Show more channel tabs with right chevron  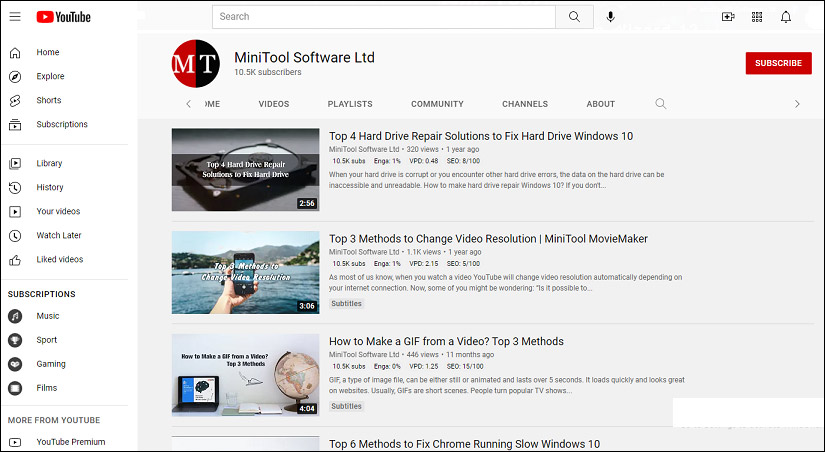797,104
